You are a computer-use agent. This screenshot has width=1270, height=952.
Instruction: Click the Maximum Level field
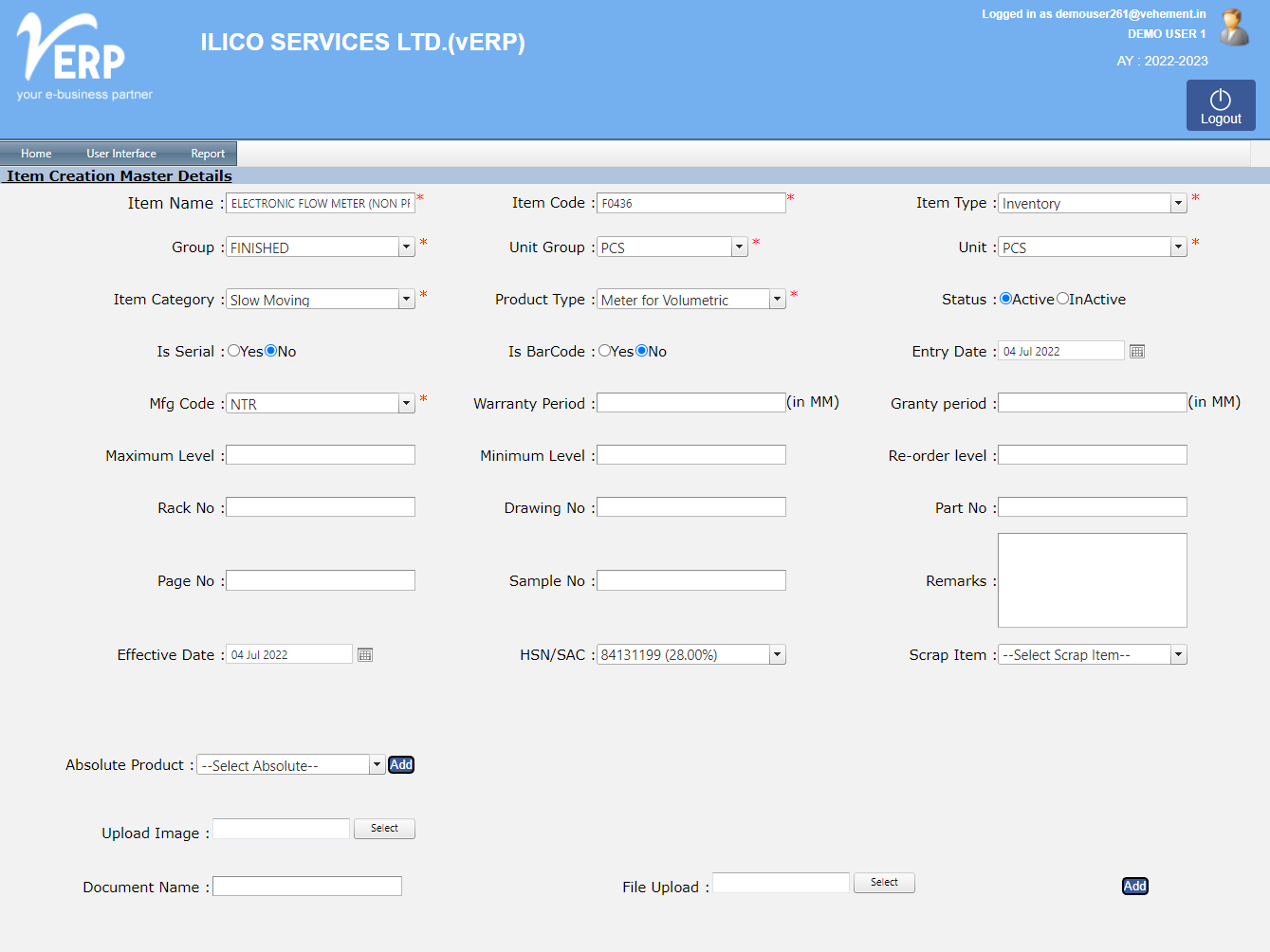coord(321,455)
